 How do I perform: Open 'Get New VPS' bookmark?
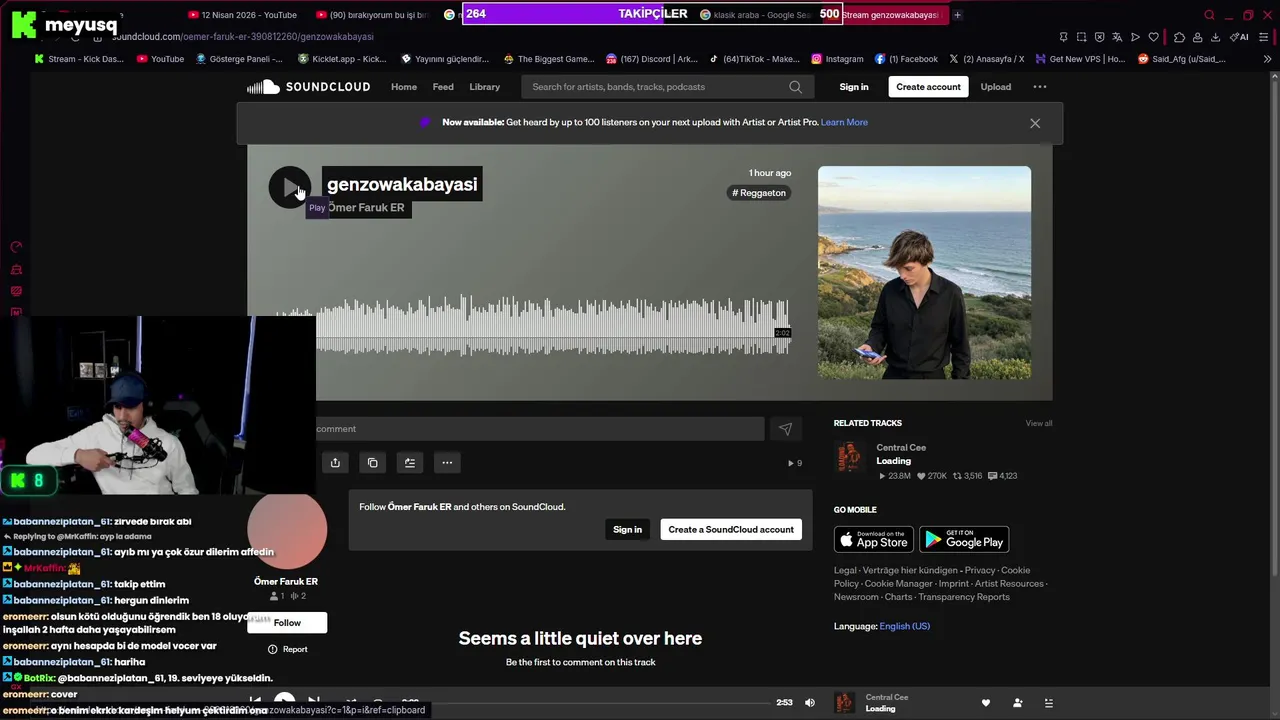coord(1080,59)
